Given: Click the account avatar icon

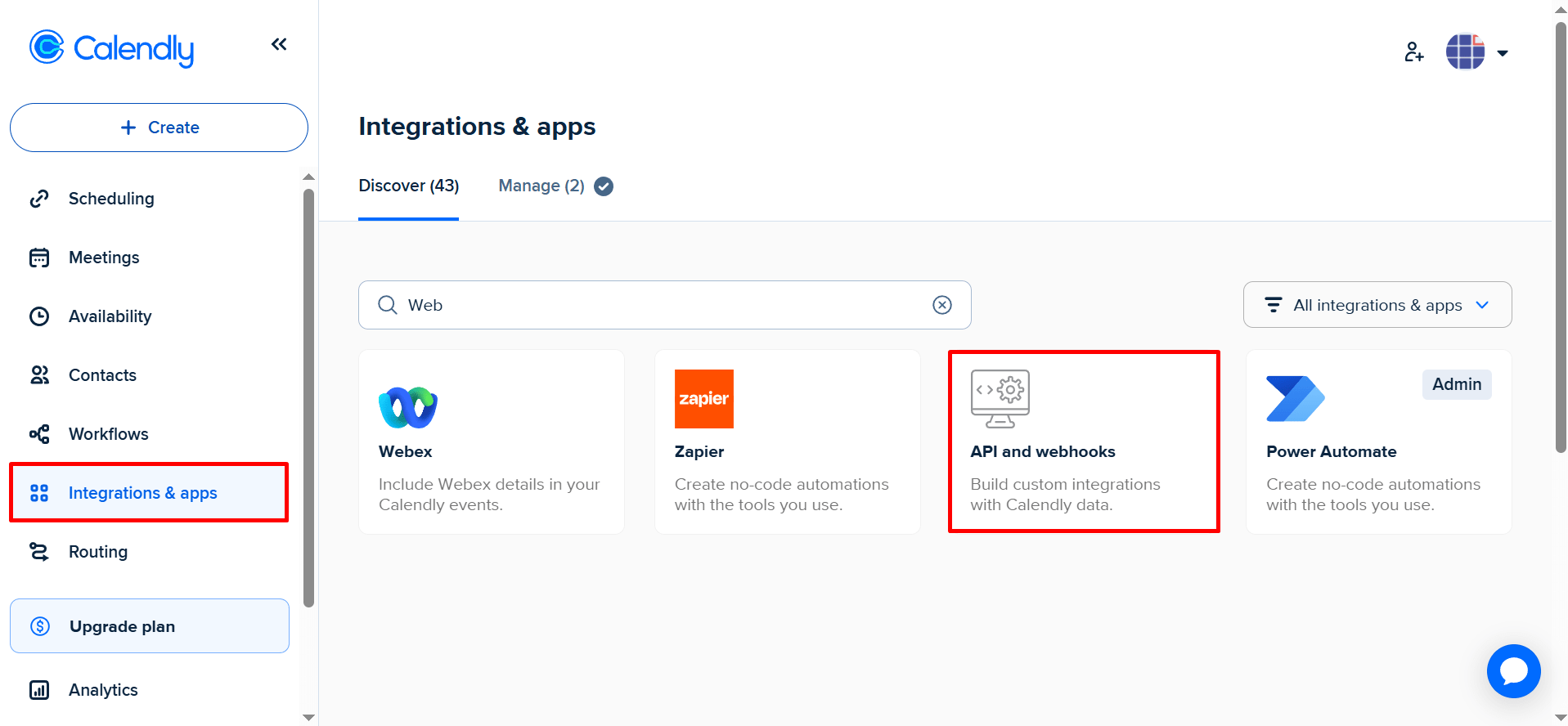Looking at the screenshot, I should tap(1466, 52).
